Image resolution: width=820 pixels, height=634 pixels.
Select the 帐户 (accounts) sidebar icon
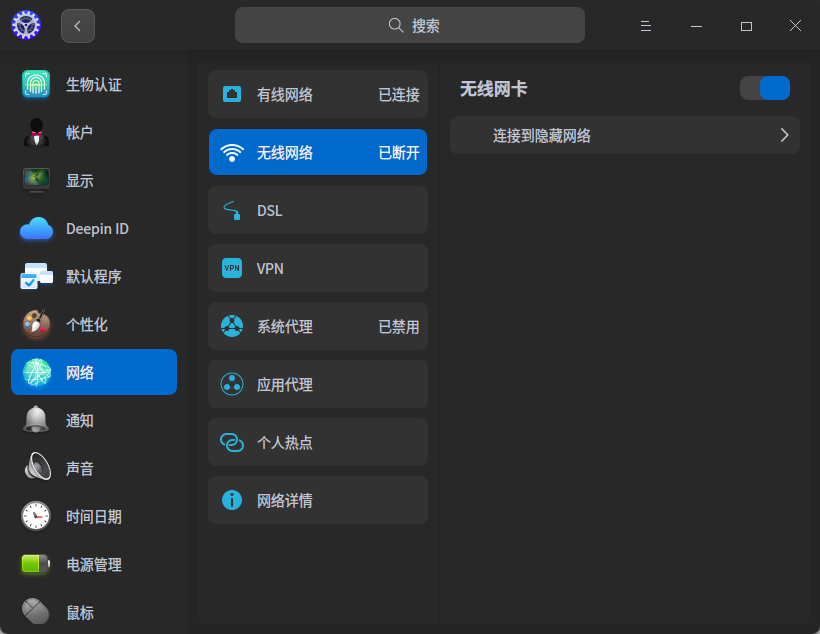pyautogui.click(x=36, y=132)
